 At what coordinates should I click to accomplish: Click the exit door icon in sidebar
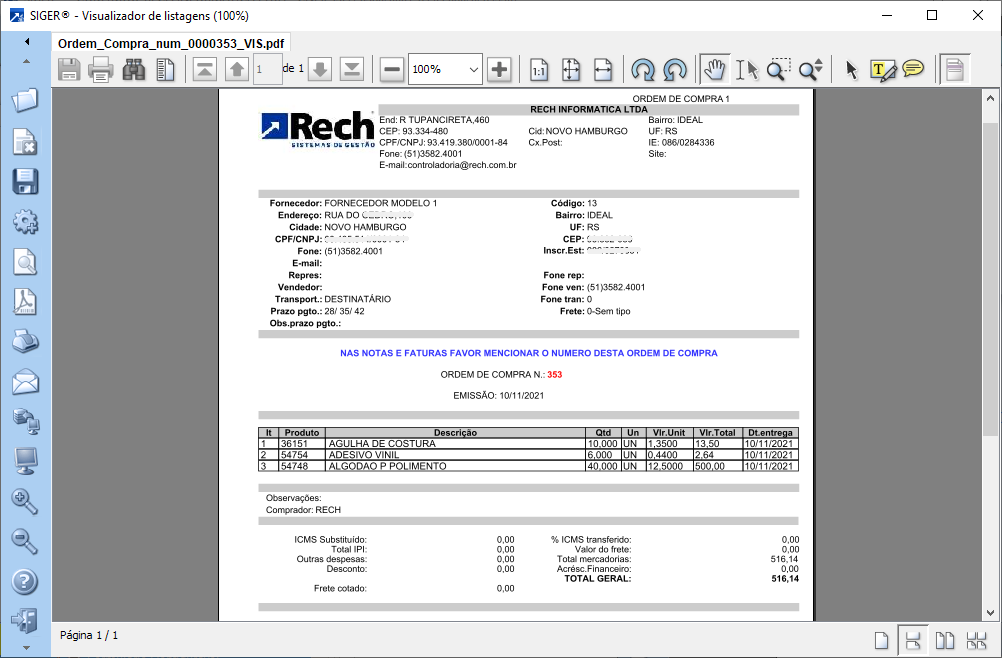click(x=24, y=620)
